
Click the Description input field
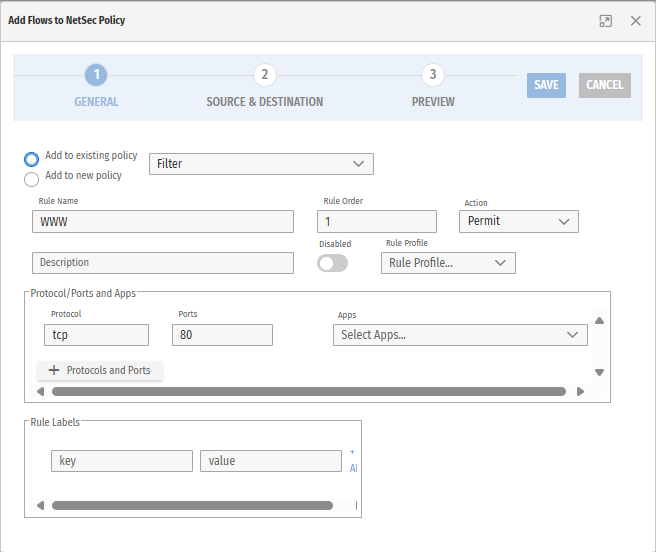[x=163, y=263]
